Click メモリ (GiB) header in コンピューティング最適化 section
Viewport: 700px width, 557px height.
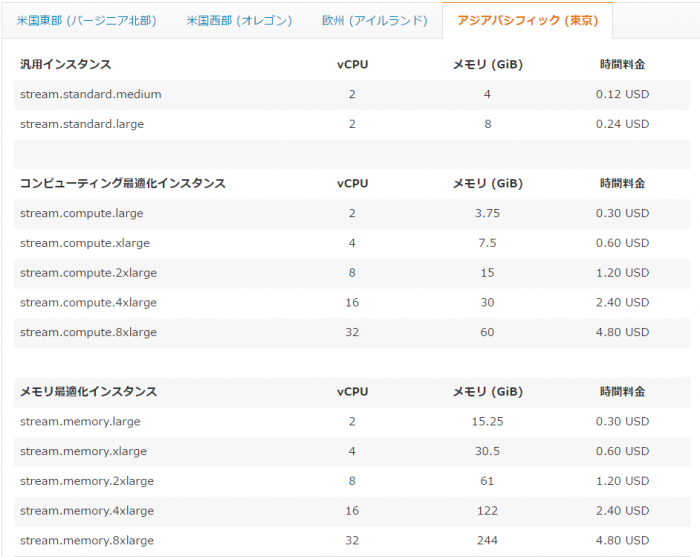(488, 183)
